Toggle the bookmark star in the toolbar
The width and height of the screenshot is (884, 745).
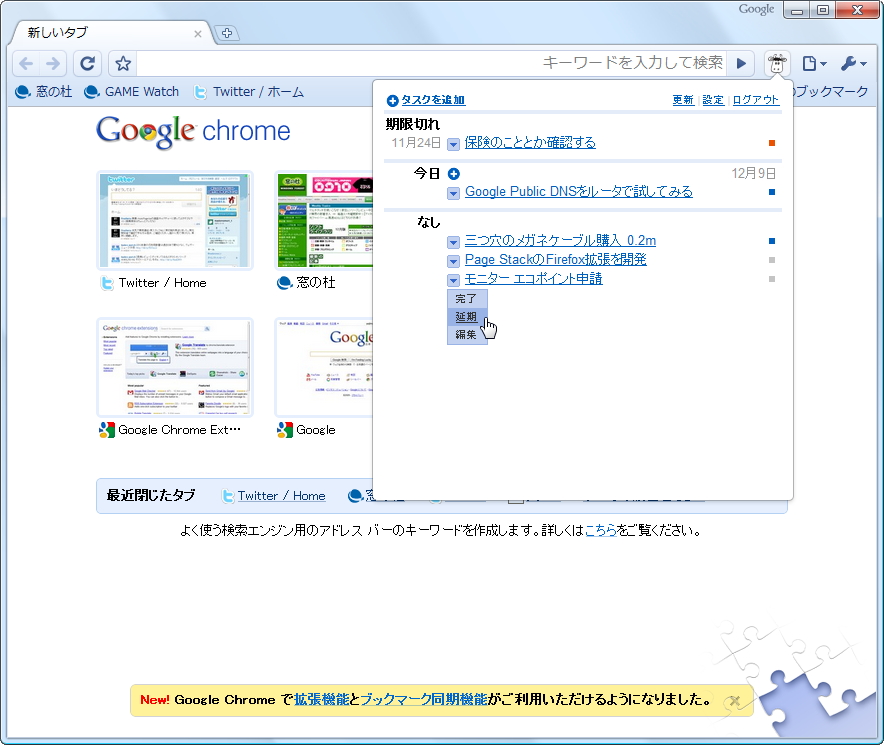click(x=122, y=62)
